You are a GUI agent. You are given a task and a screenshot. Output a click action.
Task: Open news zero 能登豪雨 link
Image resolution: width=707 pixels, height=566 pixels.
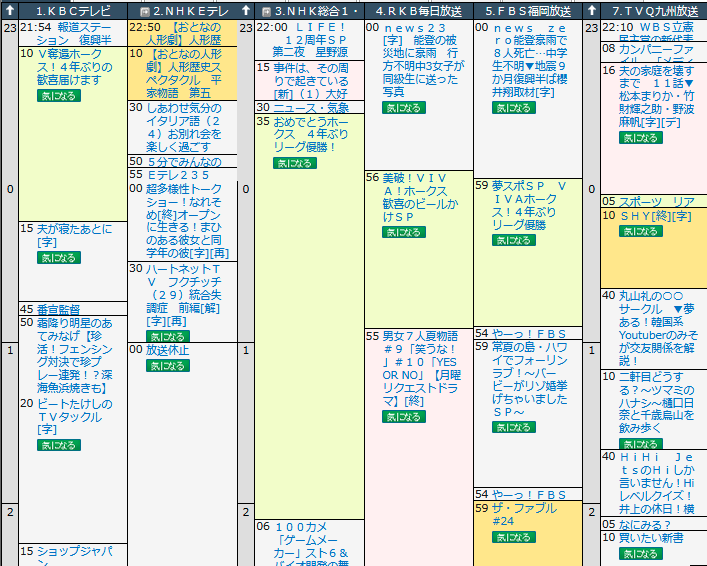pos(530,60)
